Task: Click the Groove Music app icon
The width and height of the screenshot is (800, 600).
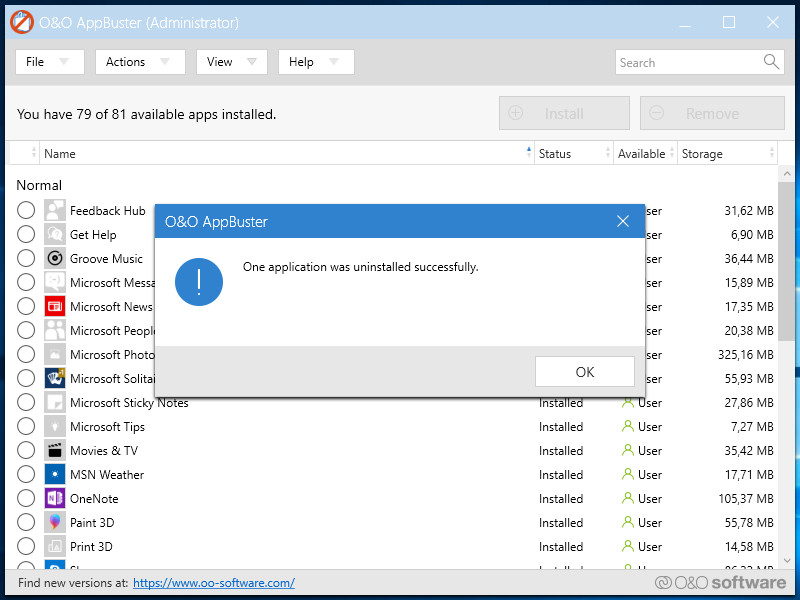Action: (55, 258)
